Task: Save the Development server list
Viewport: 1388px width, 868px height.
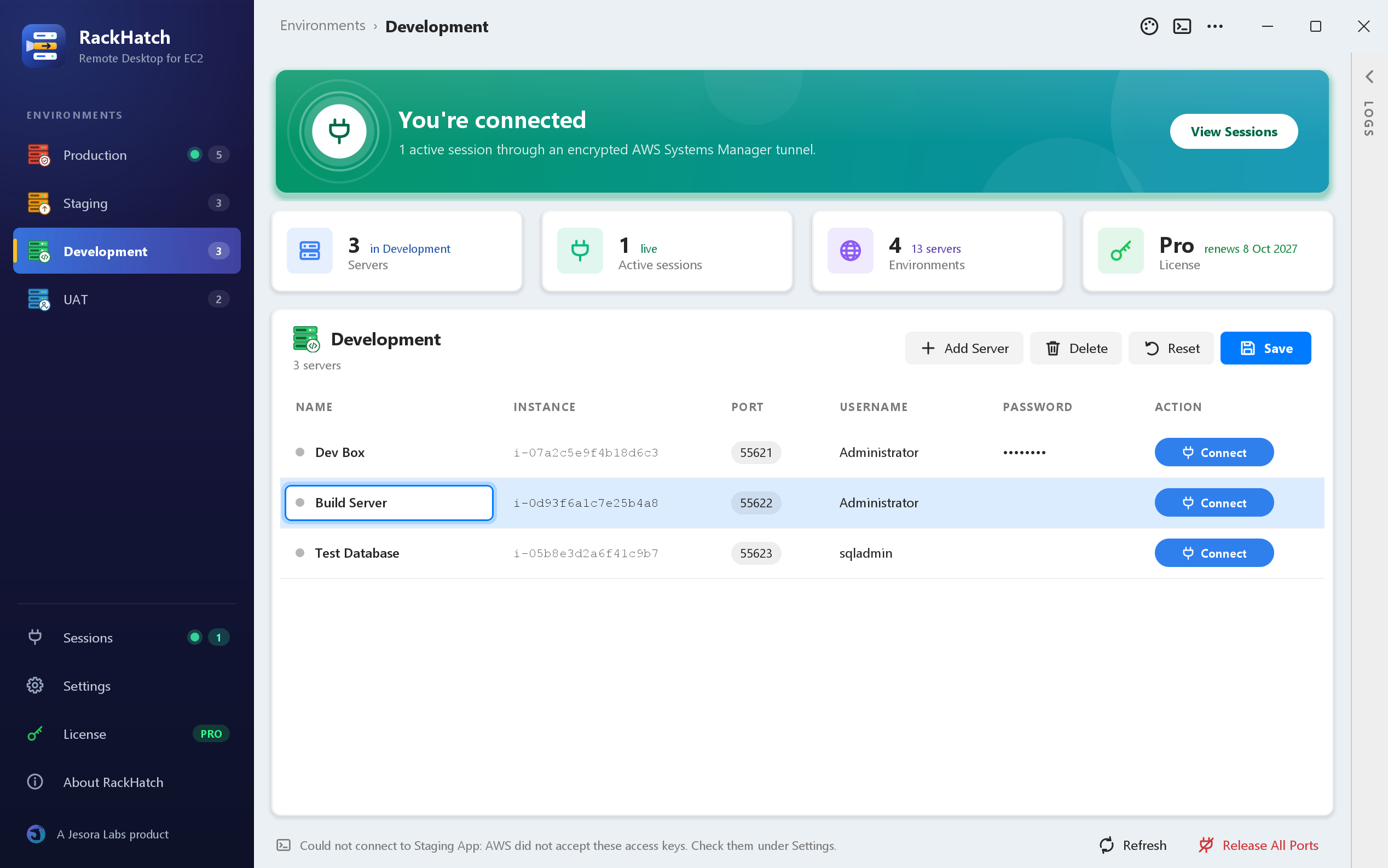Action: tap(1265, 348)
